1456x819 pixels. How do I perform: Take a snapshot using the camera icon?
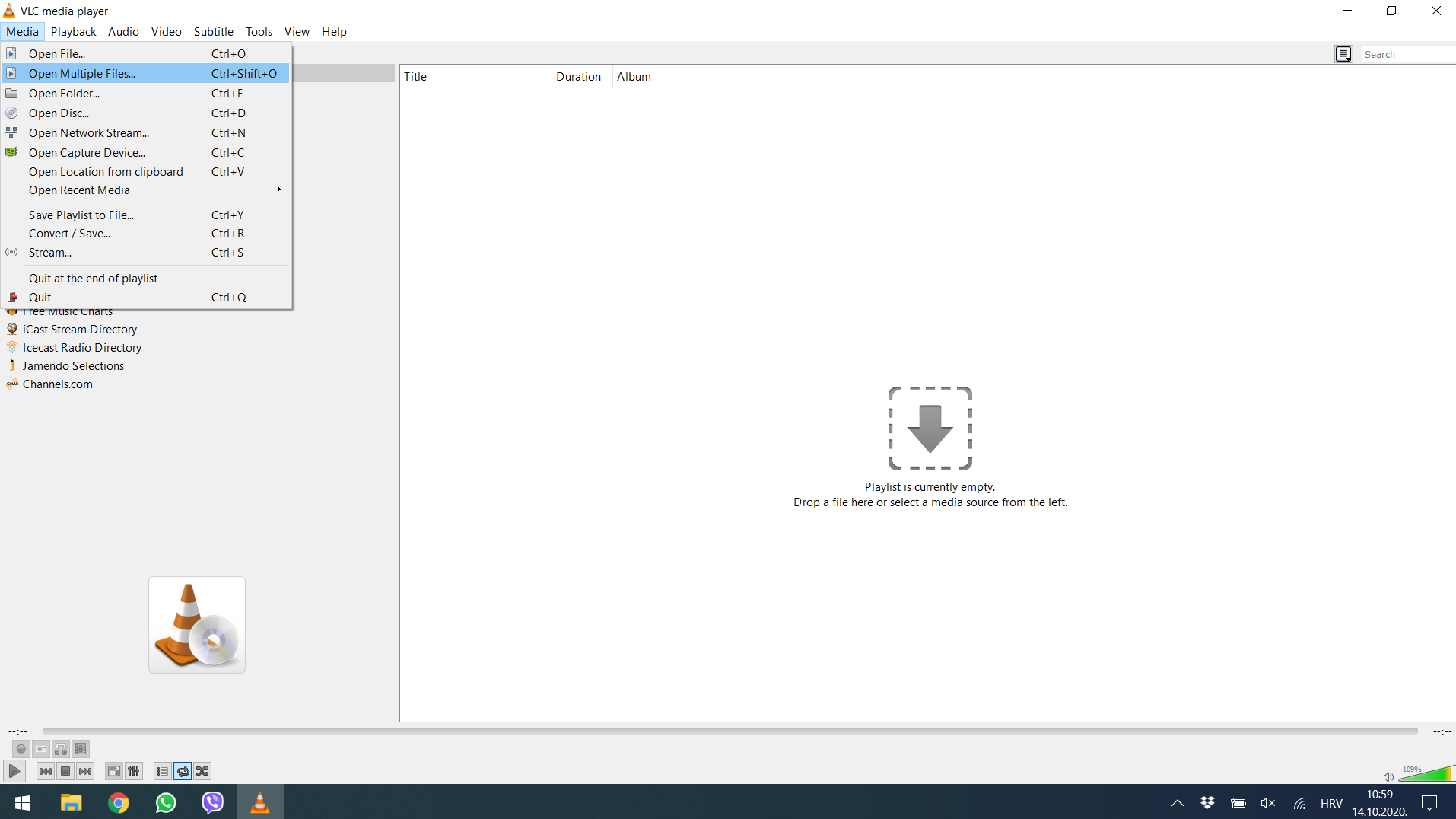click(40, 749)
